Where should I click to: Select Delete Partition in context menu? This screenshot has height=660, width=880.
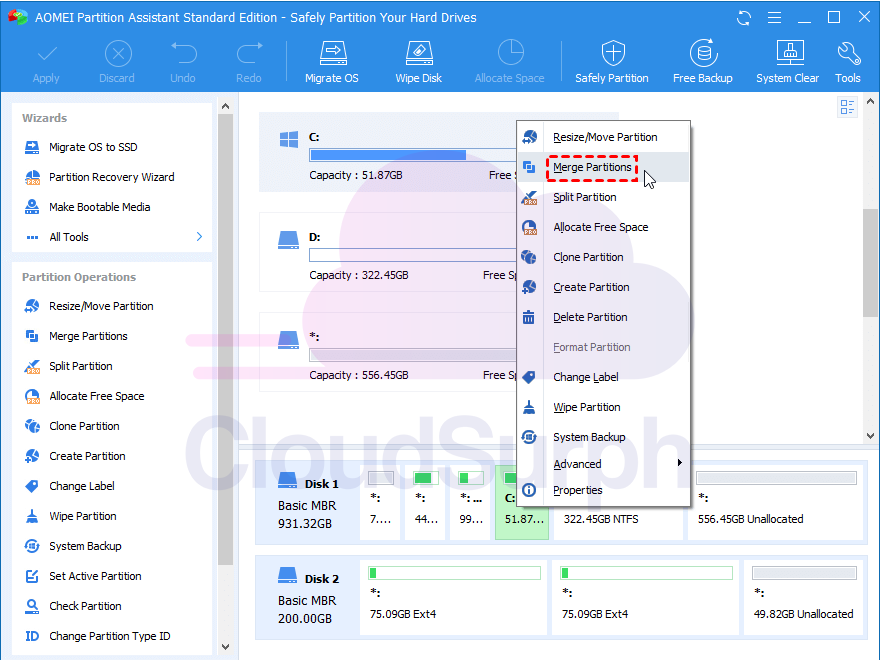click(x=603, y=317)
